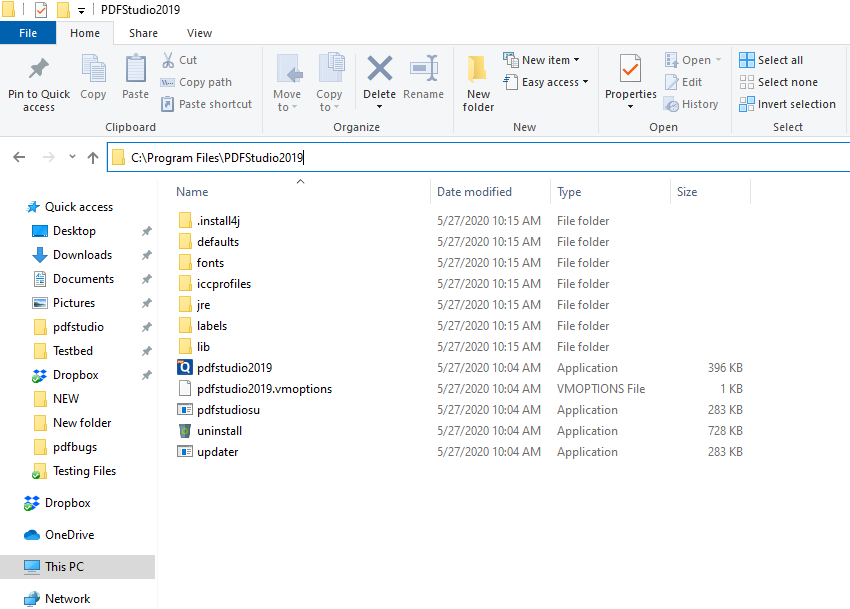Screen dimensions: 850x609
Task: Go back with the left arrow
Action: coord(19,157)
